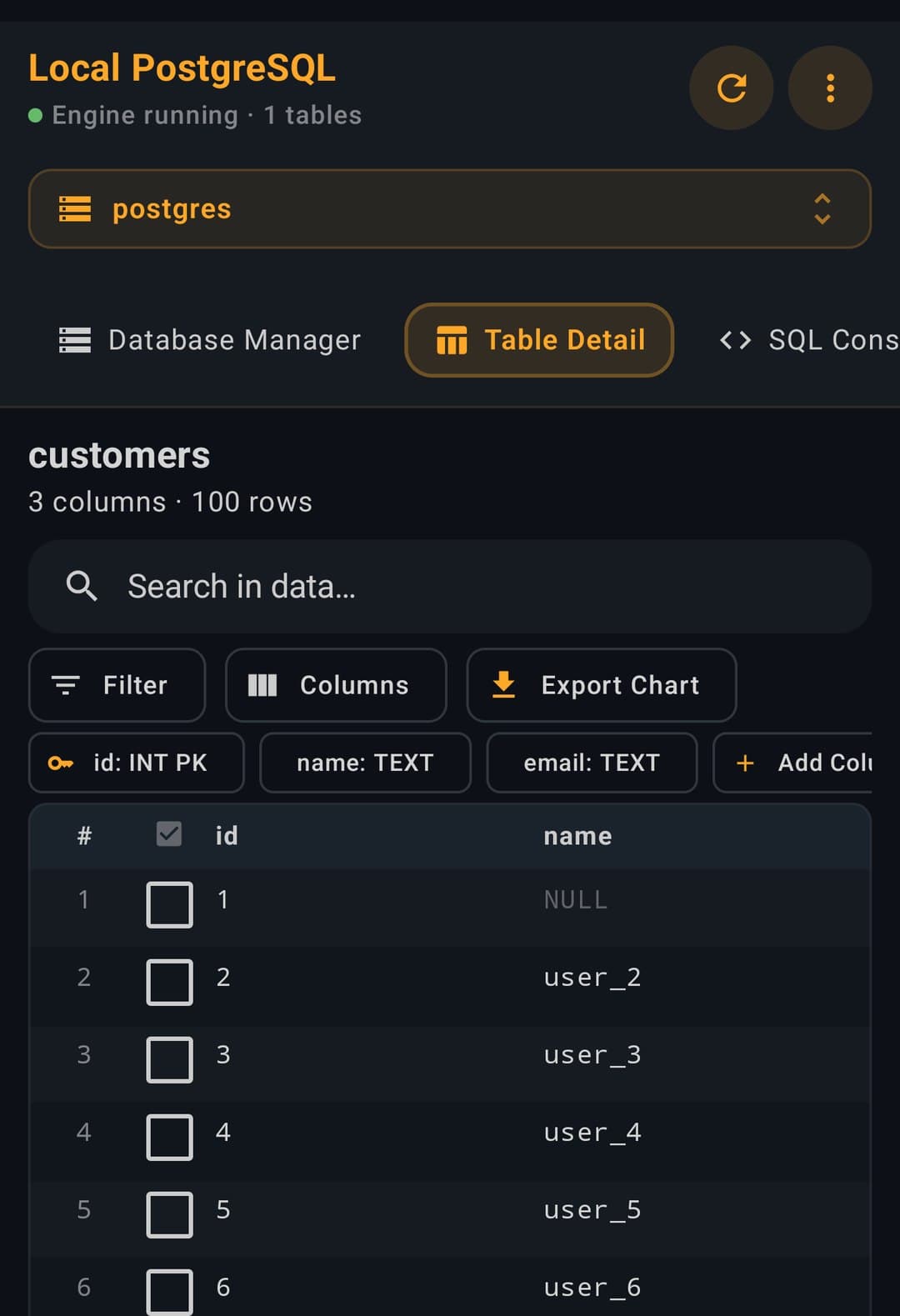
Task: Click the magnifying glass search icon
Action: point(82,586)
